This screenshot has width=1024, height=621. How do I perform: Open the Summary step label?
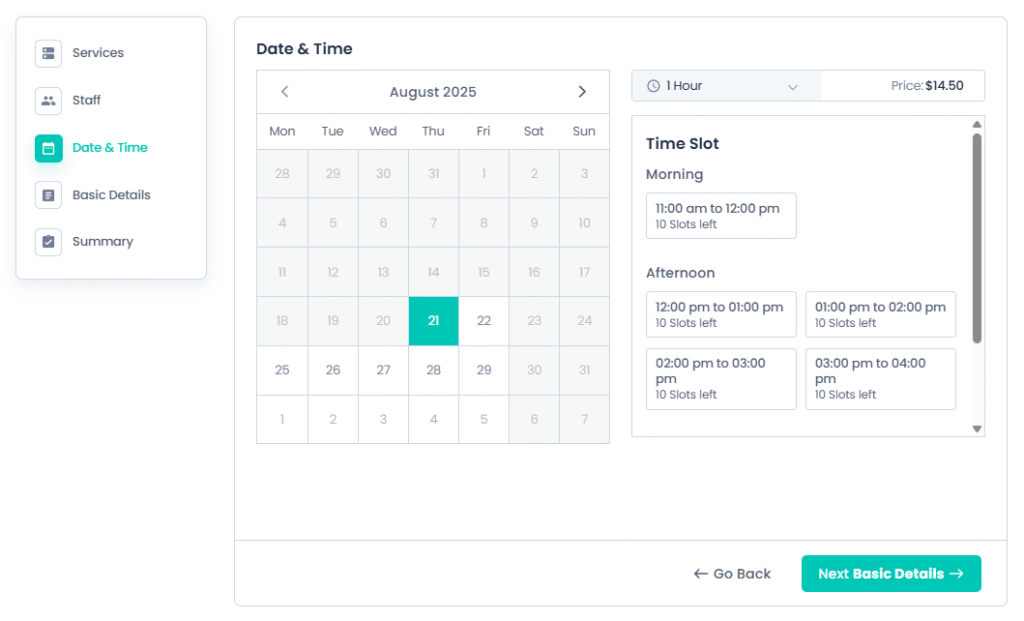click(103, 242)
